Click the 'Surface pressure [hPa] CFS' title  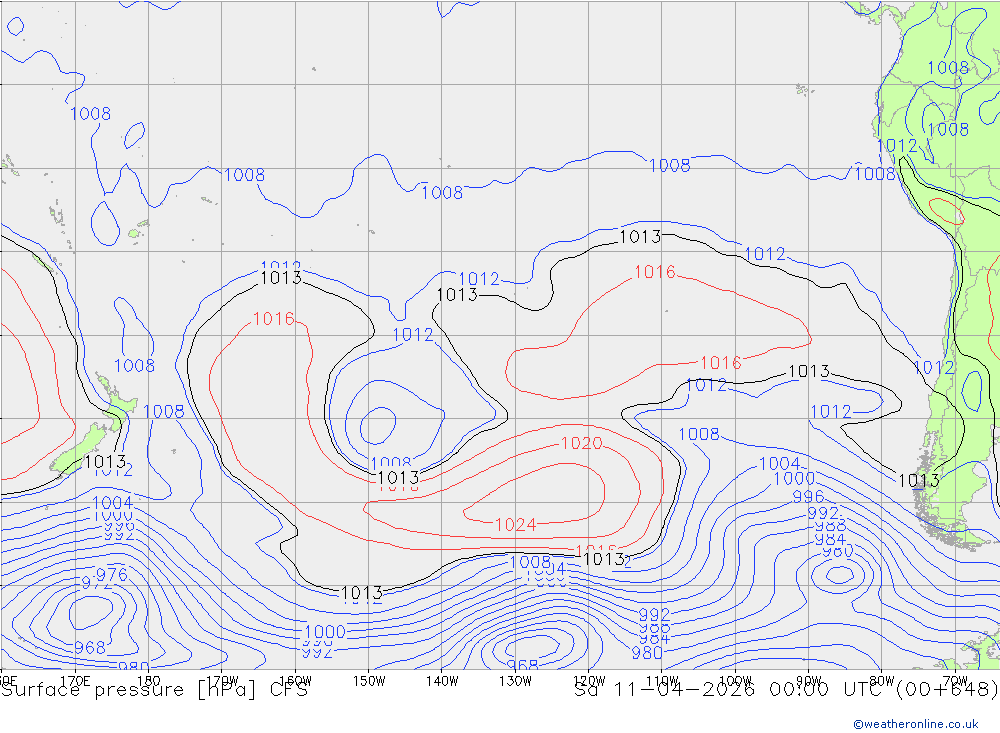pyautogui.click(x=154, y=690)
